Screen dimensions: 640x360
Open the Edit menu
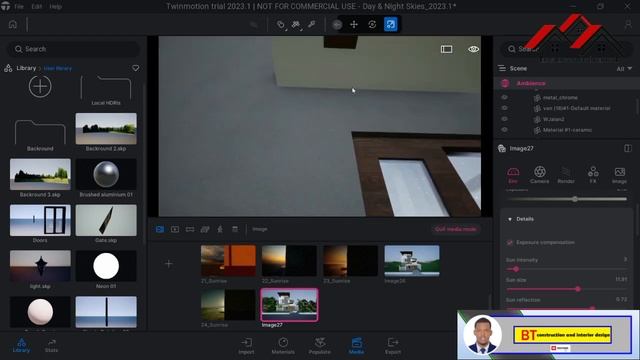pyautogui.click(x=37, y=7)
